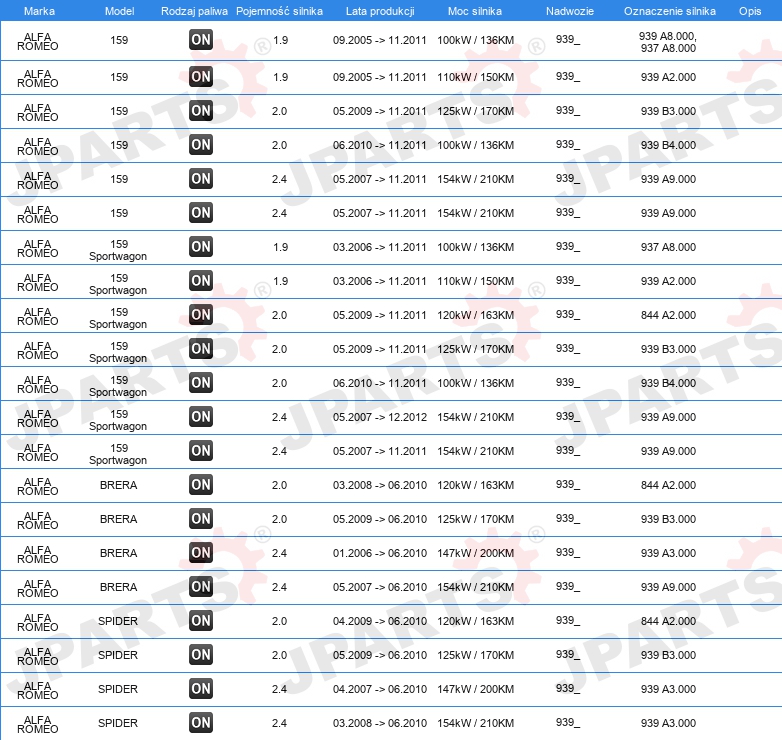Viewport: 782px width, 740px height.
Task: Click the ON fuel icon for 159 2.0 125kW/170KM
Action: 201,111
